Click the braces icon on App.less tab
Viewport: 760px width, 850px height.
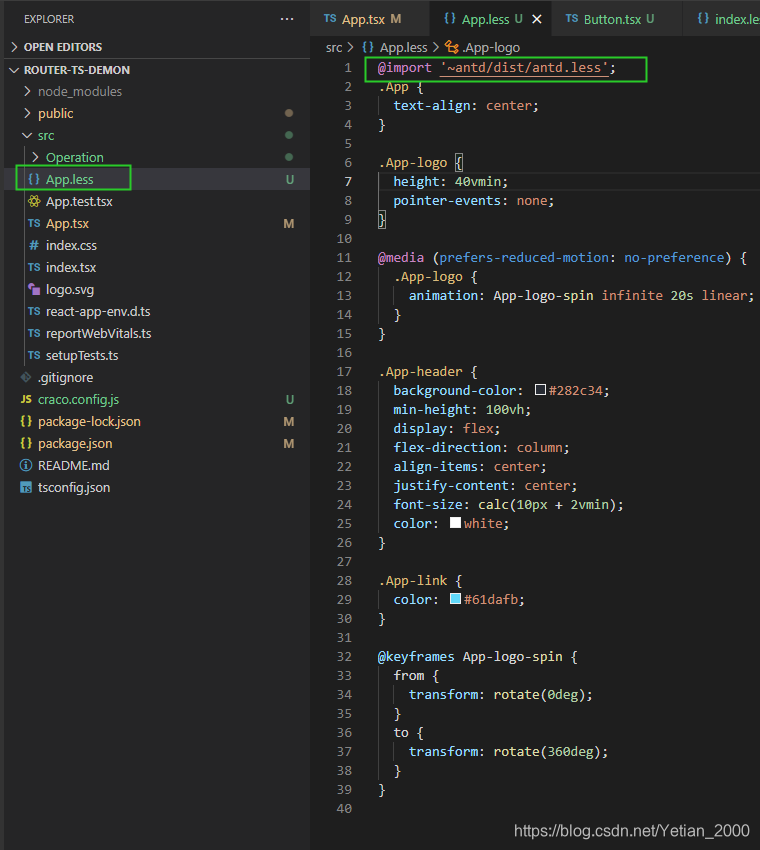[x=450, y=18]
